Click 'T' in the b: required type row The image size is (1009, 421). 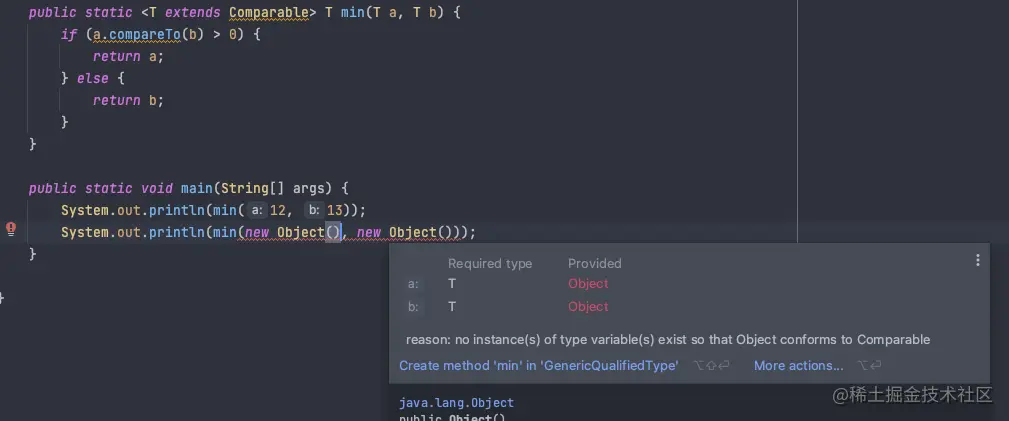(x=452, y=307)
